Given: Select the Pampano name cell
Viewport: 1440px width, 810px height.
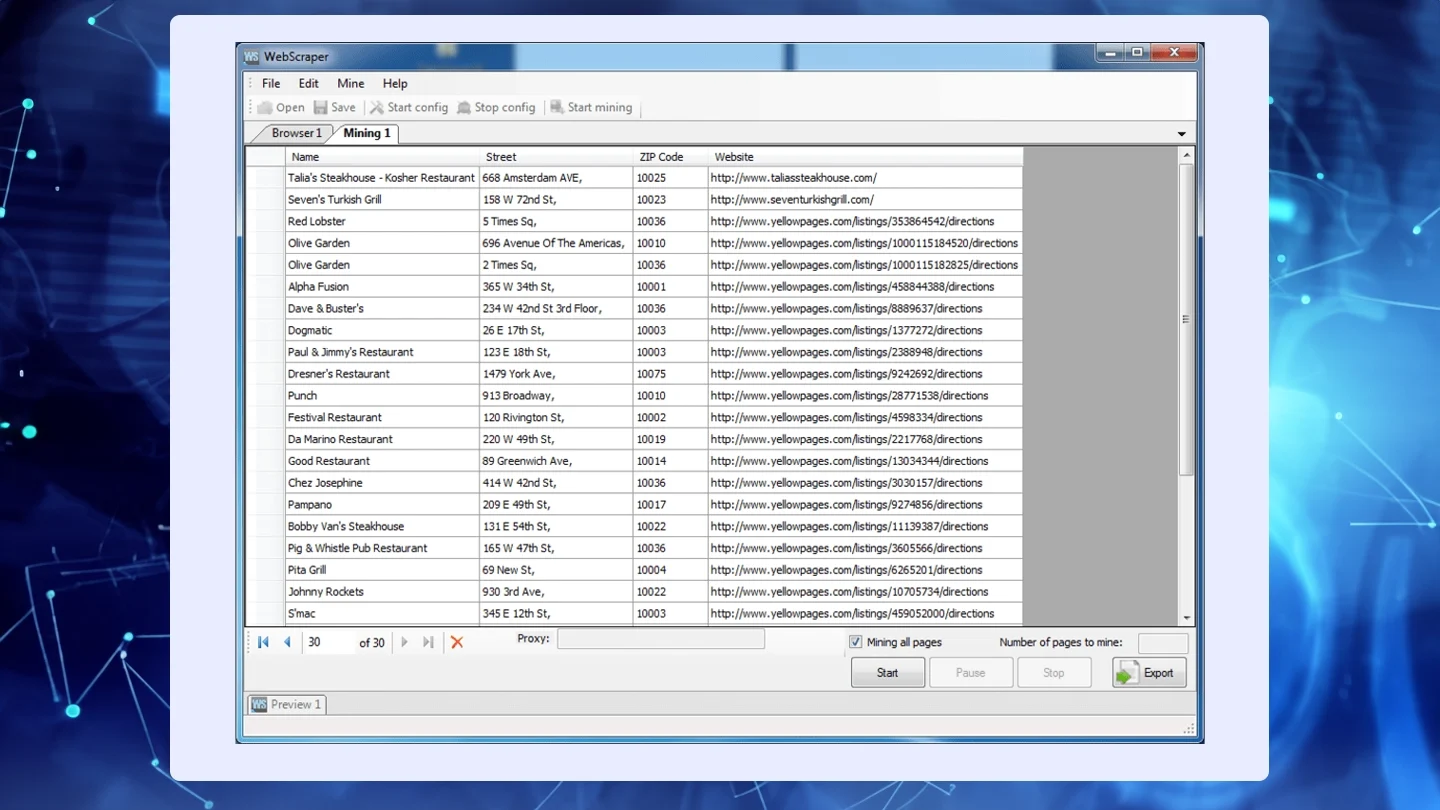Looking at the screenshot, I should pyautogui.click(x=382, y=505).
